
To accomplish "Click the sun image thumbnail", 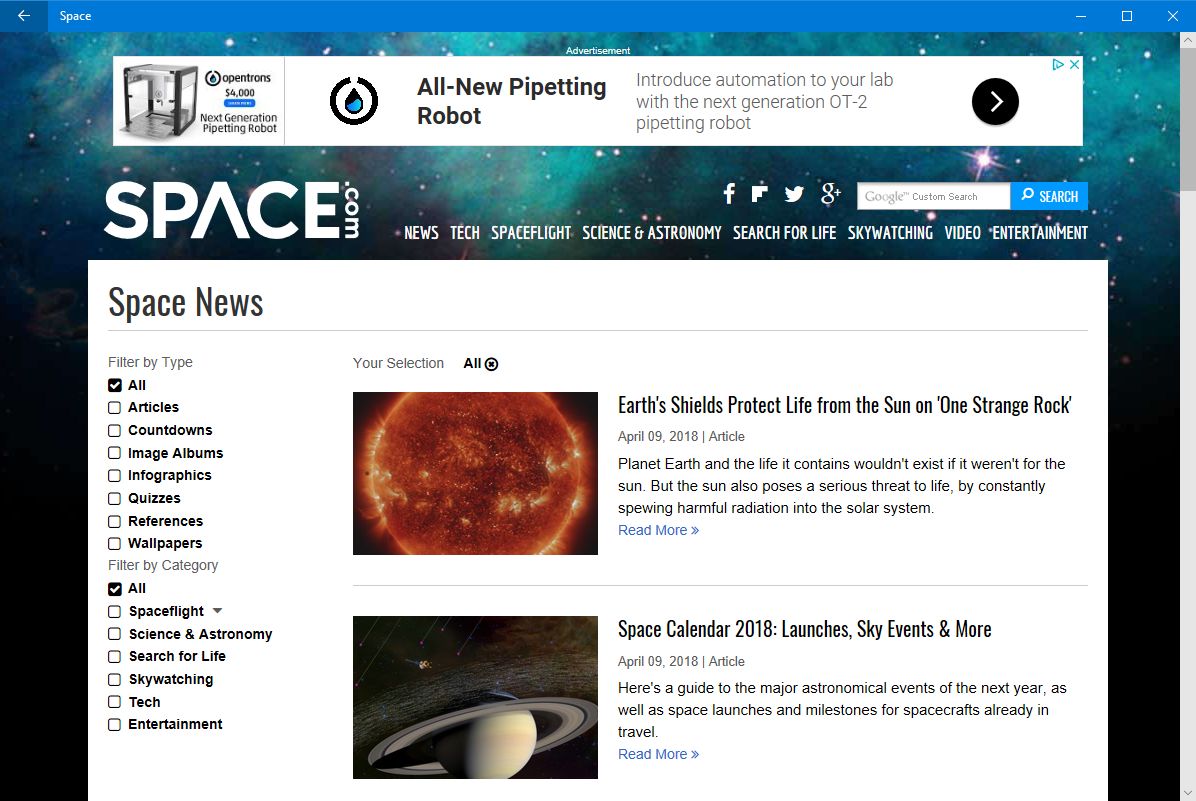I will click(x=474, y=472).
